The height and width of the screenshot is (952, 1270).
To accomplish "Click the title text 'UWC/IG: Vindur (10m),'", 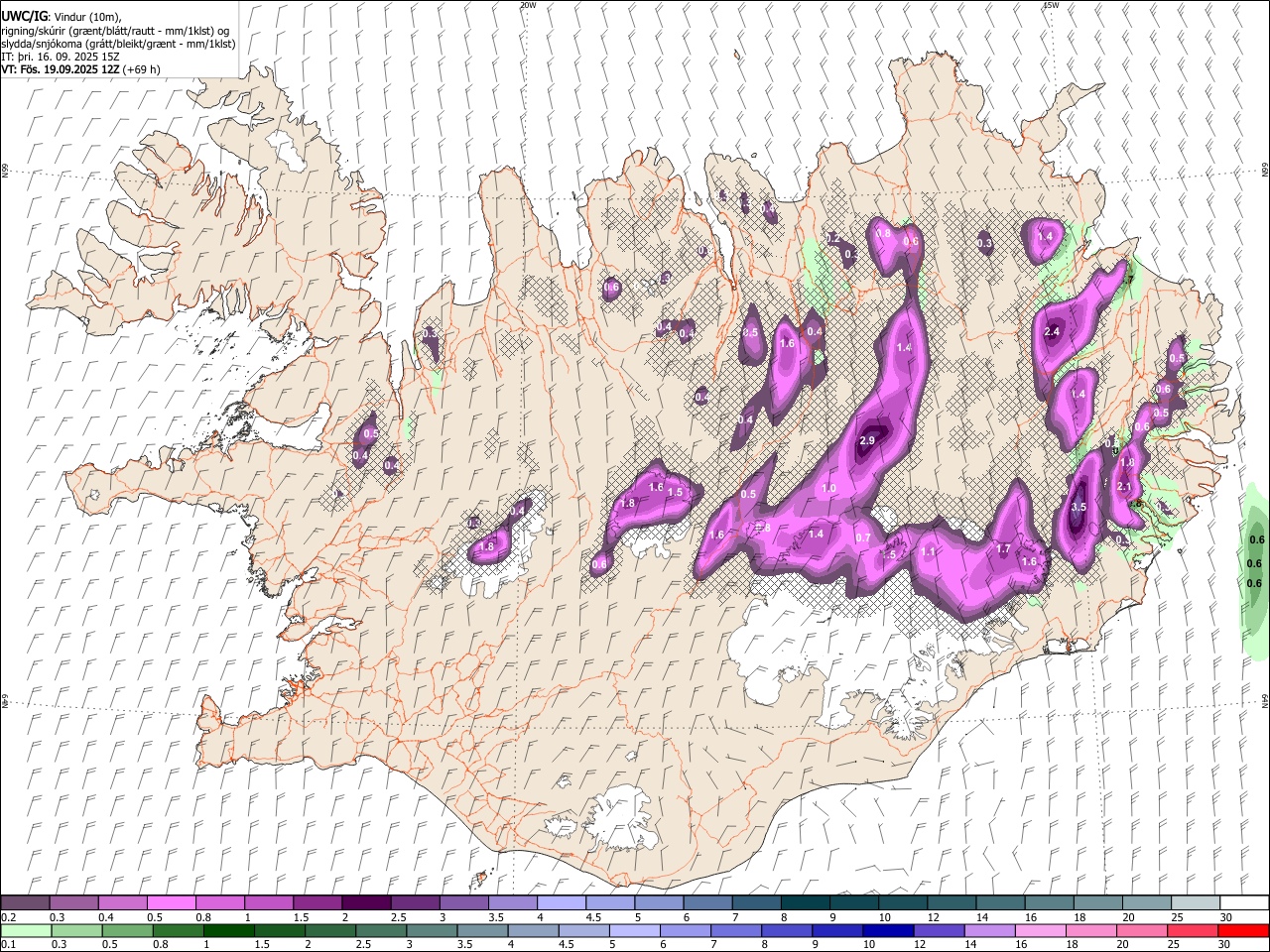I will coord(62,17).
